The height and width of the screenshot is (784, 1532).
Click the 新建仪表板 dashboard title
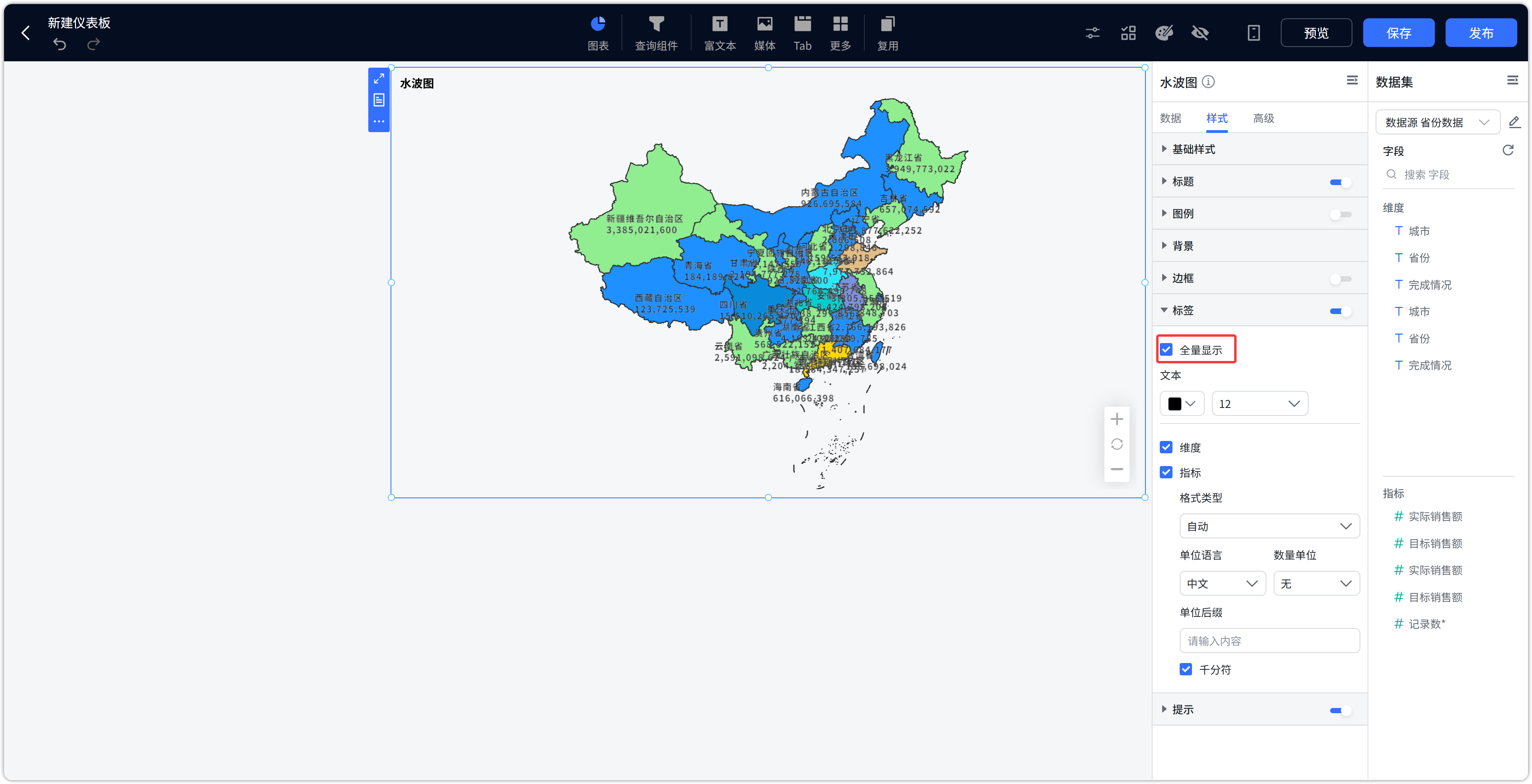[79, 23]
